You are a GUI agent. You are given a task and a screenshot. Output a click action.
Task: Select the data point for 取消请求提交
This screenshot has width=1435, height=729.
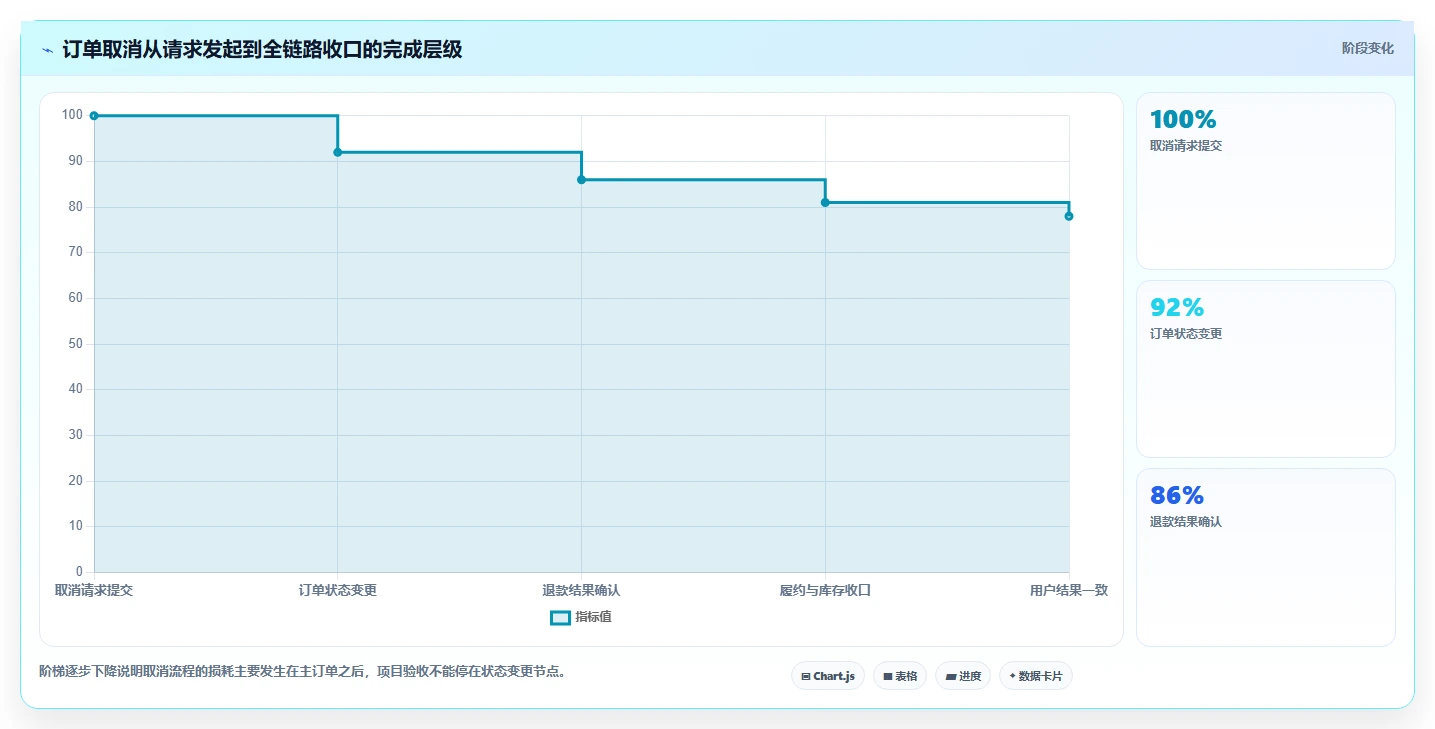coord(94,116)
